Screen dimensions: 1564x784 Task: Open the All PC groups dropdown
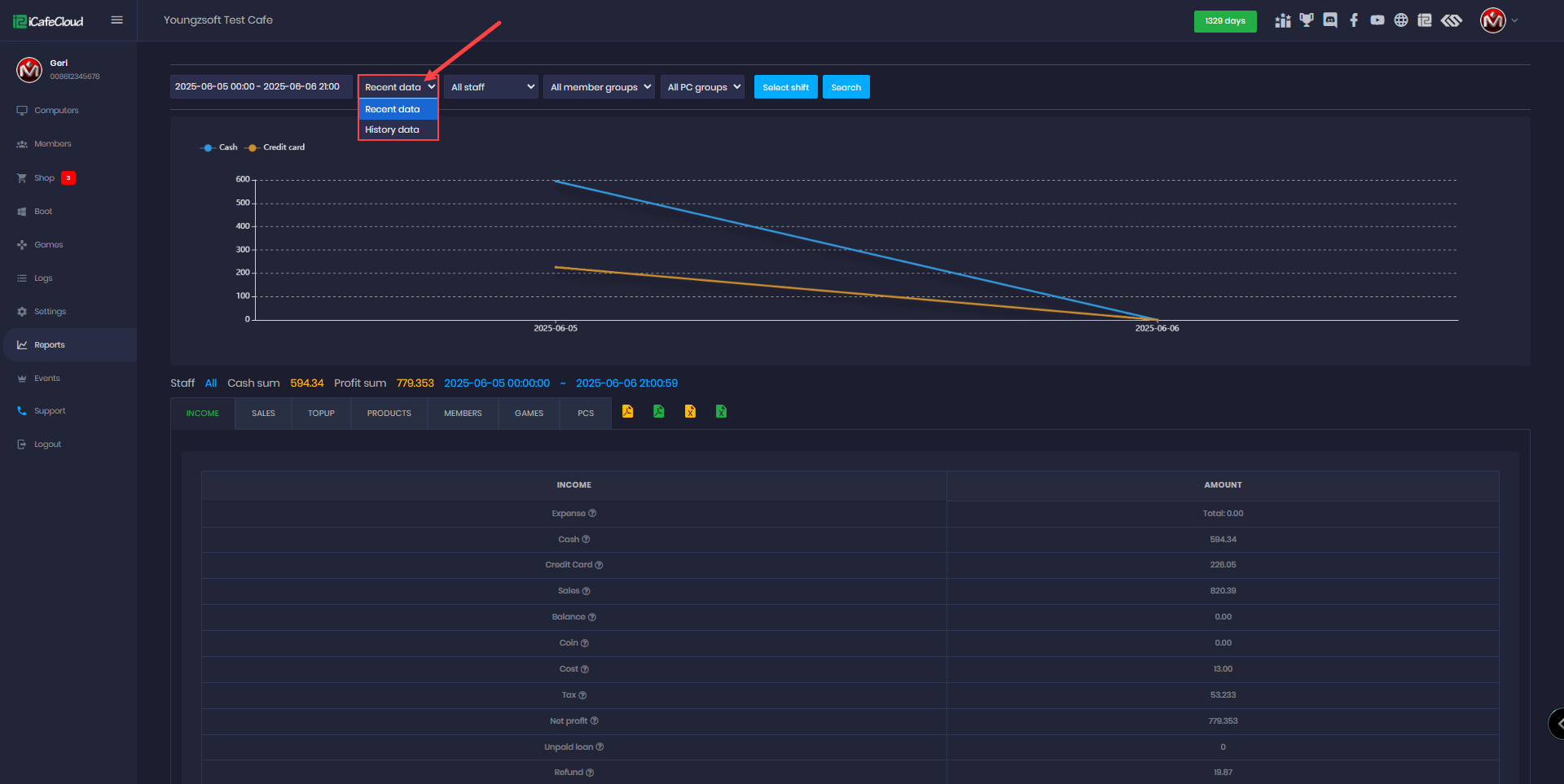pos(702,87)
